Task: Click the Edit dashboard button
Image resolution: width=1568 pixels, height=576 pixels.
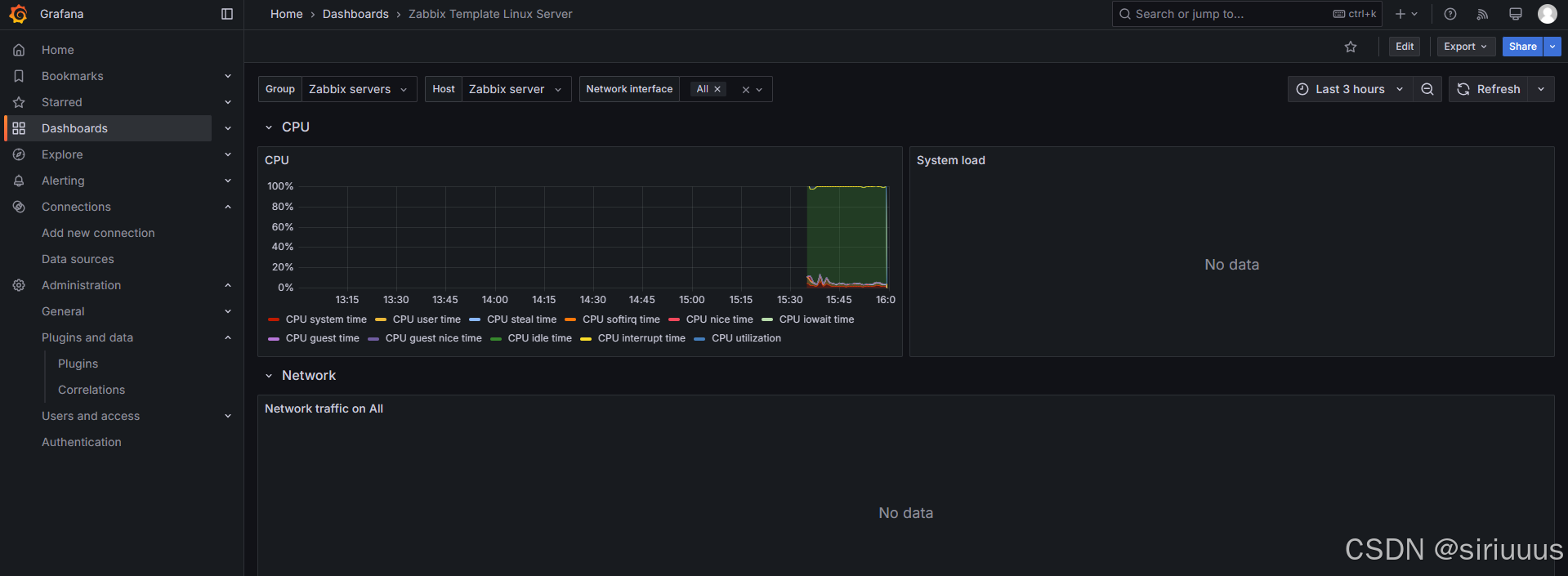Action: coord(1405,47)
